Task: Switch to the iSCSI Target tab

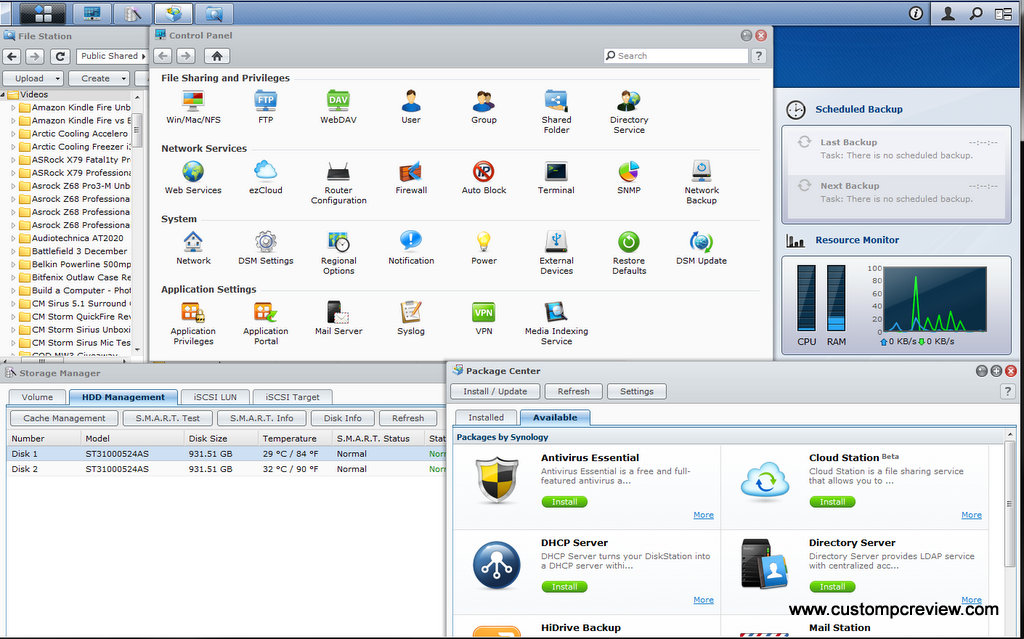Action: pyautogui.click(x=293, y=397)
